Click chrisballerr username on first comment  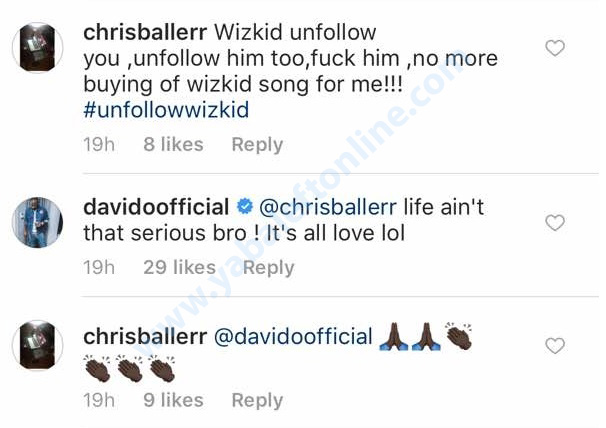pos(145,32)
